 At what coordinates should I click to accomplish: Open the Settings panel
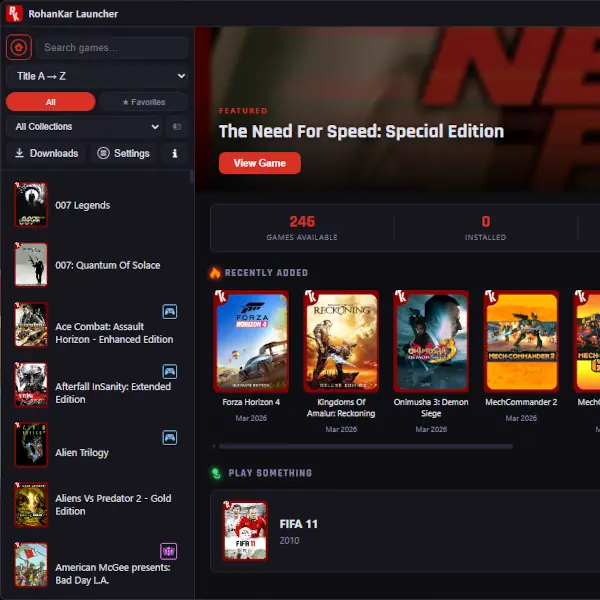click(x=123, y=153)
